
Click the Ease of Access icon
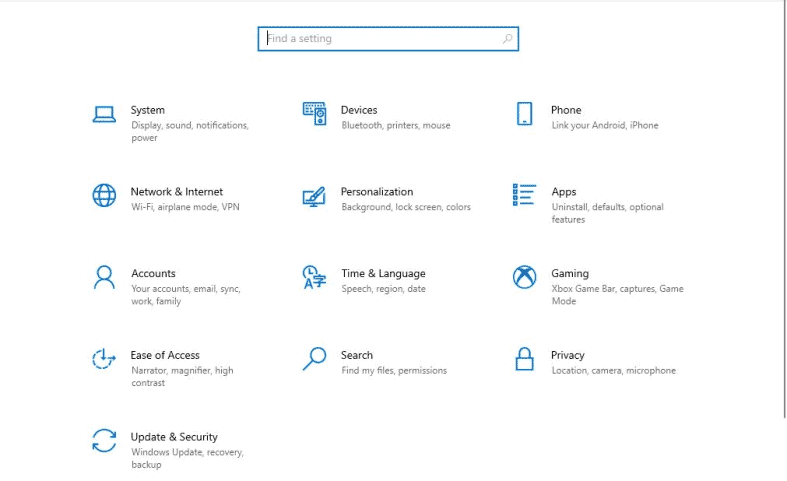coord(104,358)
